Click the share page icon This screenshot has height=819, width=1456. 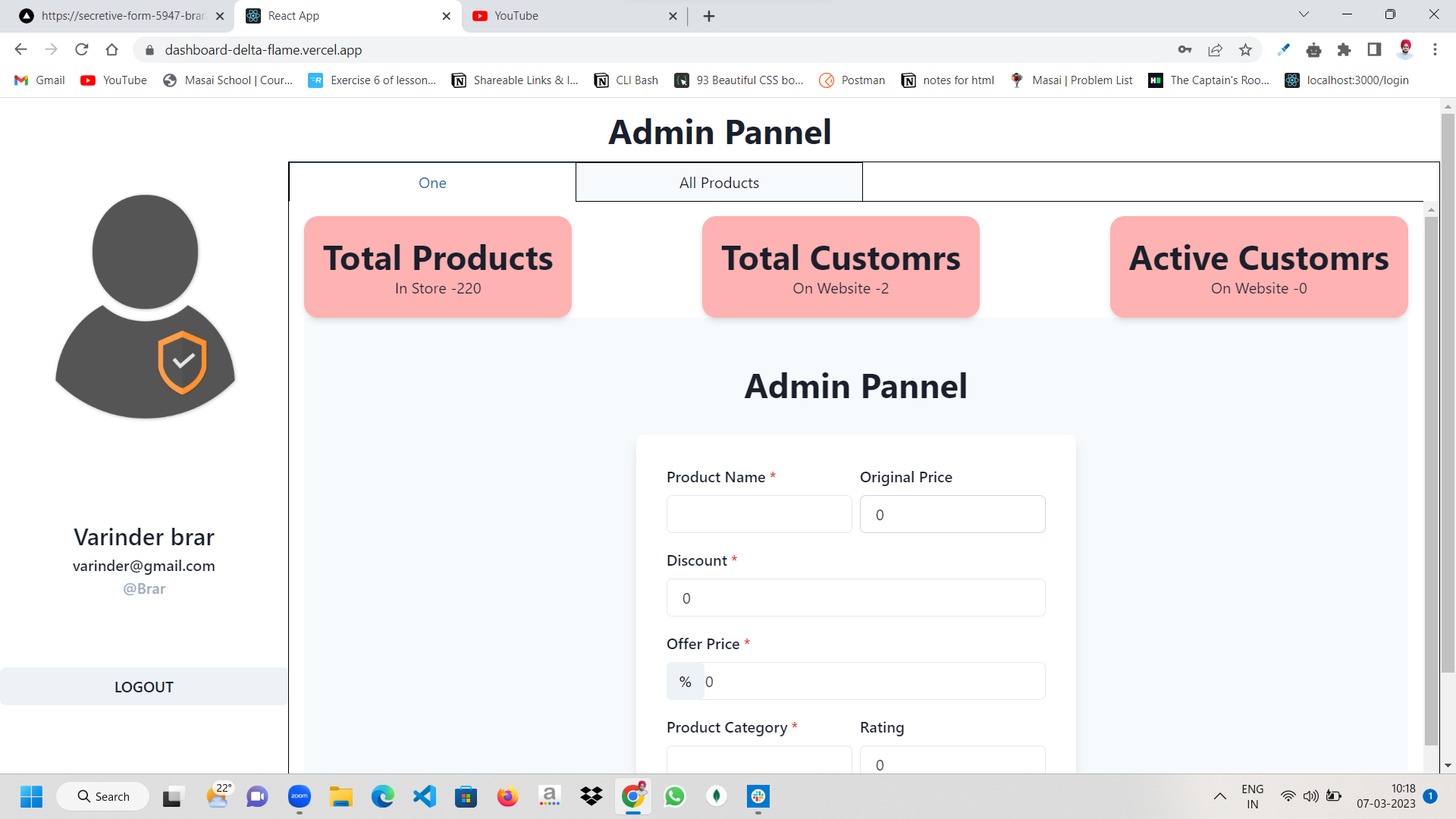pyautogui.click(x=1215, y=50)
